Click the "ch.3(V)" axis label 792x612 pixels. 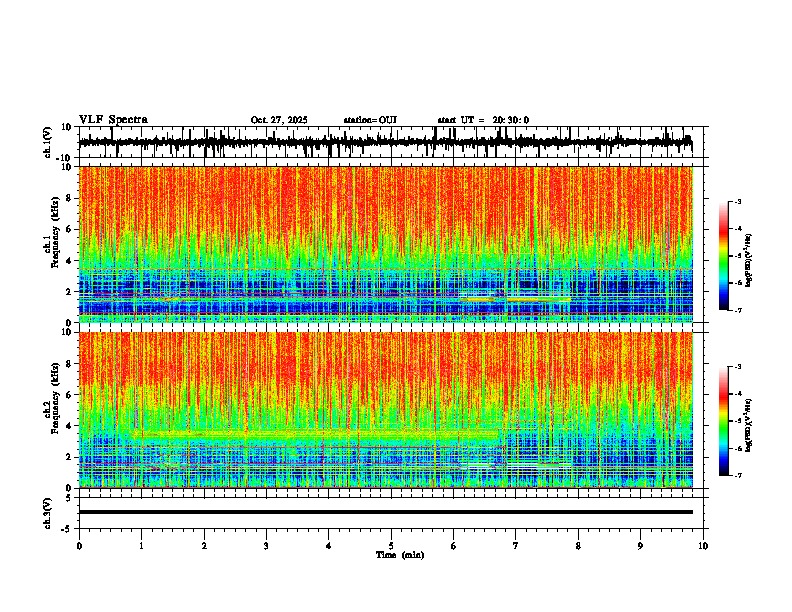[48, 513]
